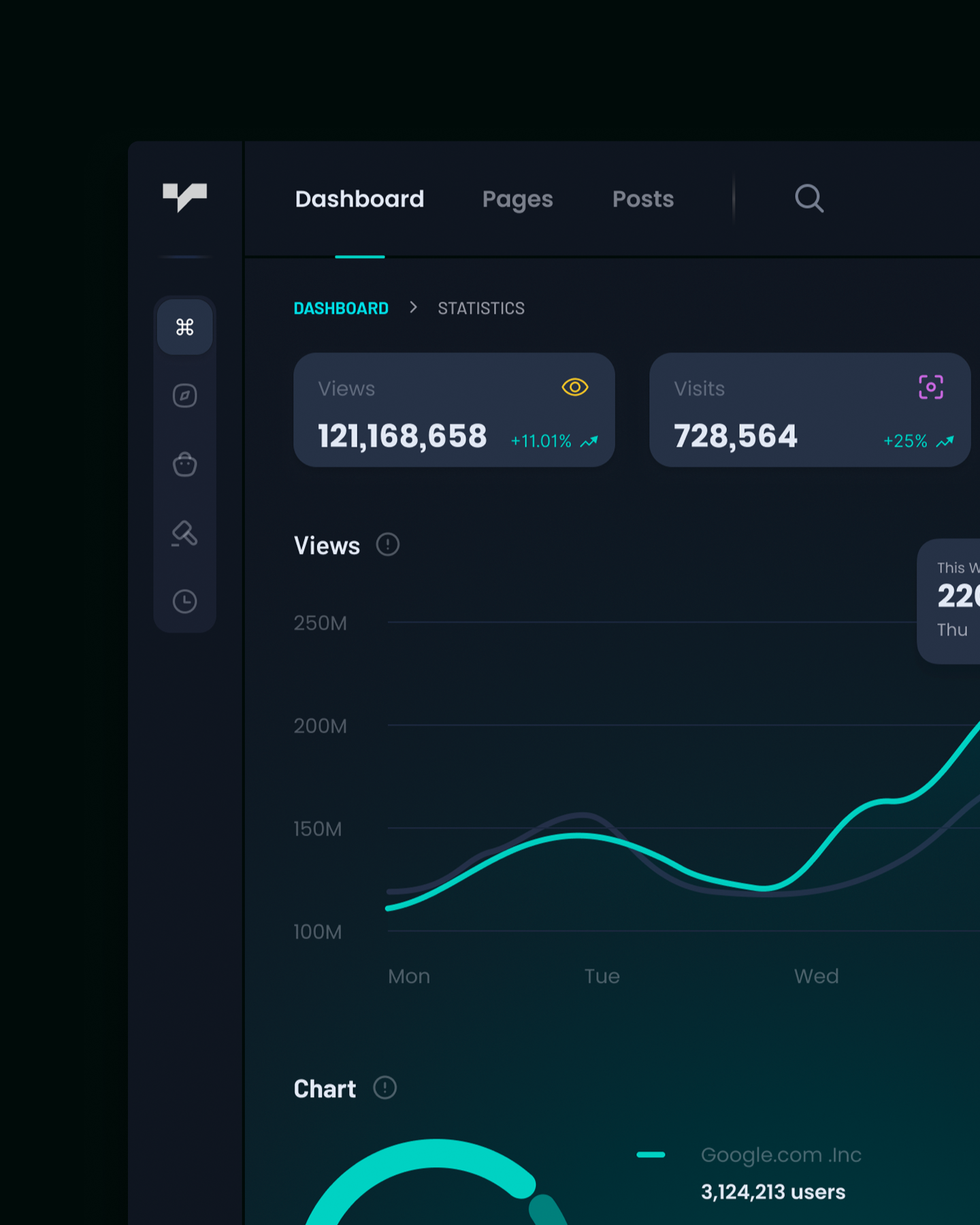Click the Google.com .Inc legend color dash
Screen dimensions: 980x1225
coord(651,1154)
